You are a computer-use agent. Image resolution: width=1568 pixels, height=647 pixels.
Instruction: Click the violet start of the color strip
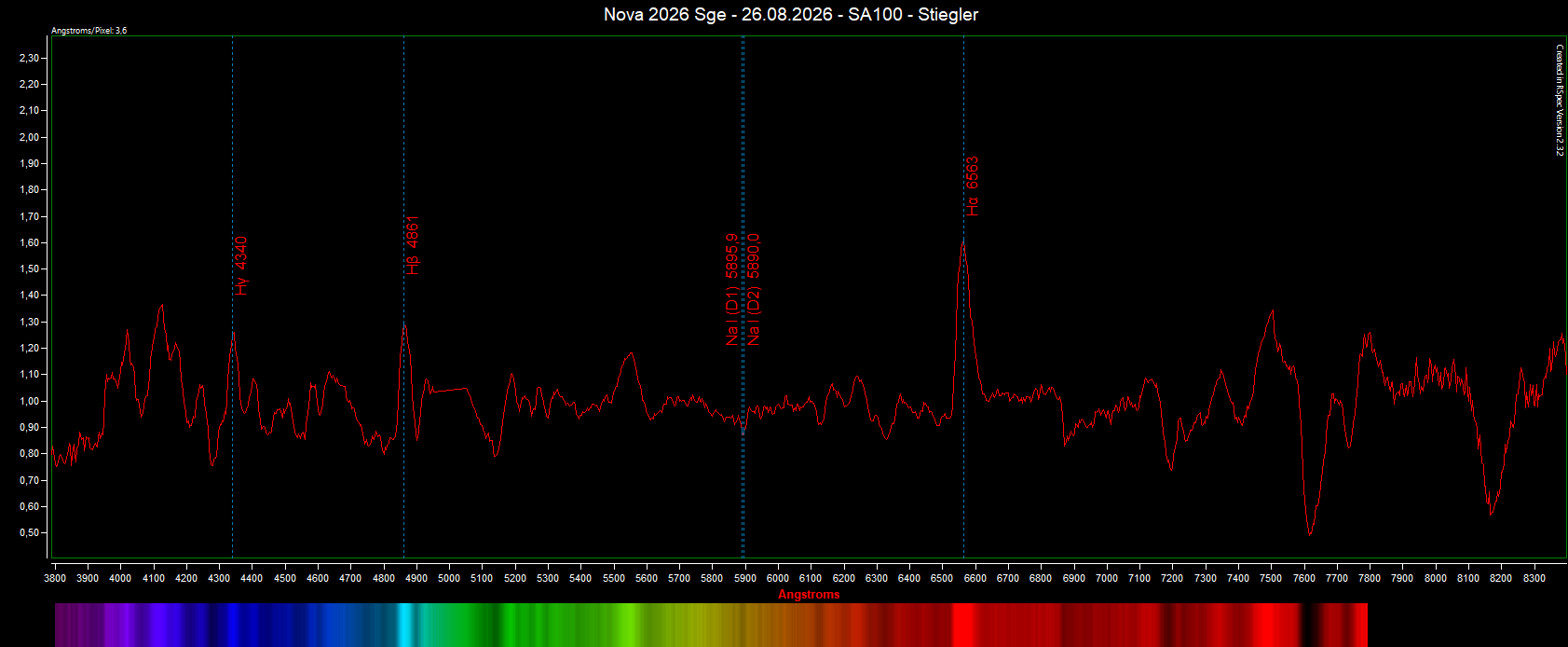[x=63, y=625]
